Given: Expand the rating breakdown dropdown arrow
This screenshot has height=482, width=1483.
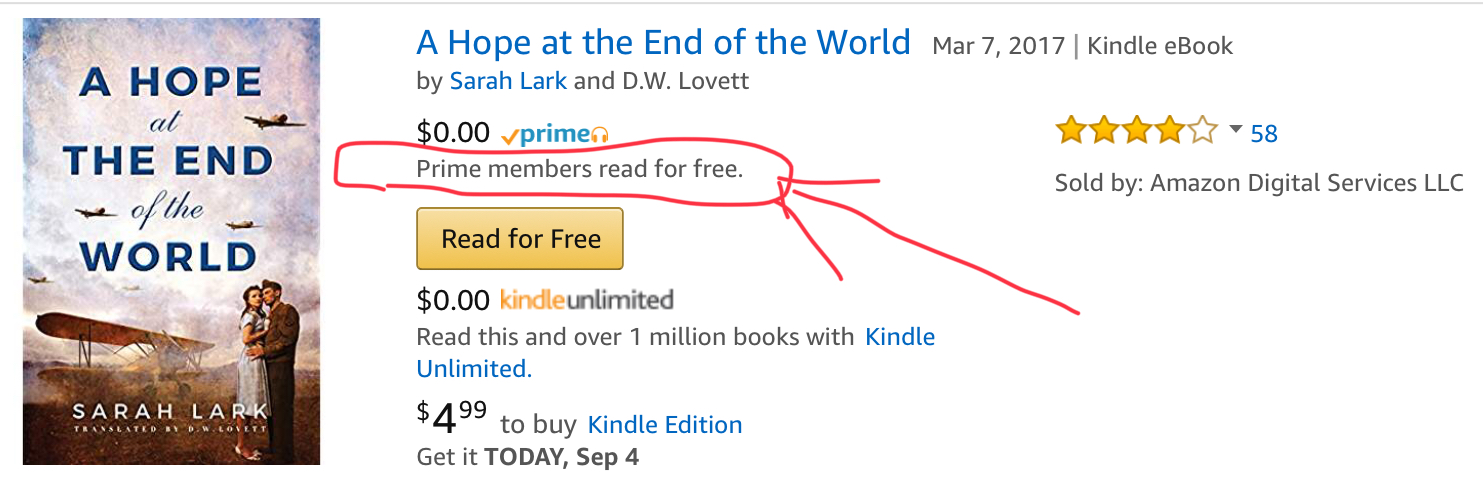Looking at the screenshot, I should (x=1235, y=130).
